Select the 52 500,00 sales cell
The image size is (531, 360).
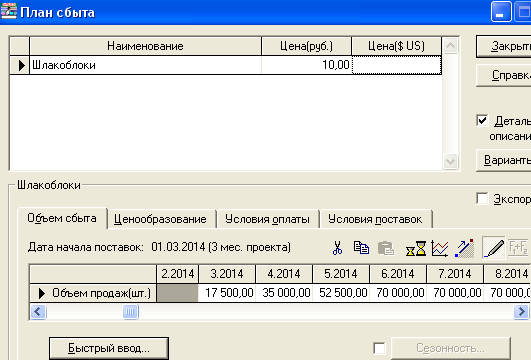coord(341,293)
